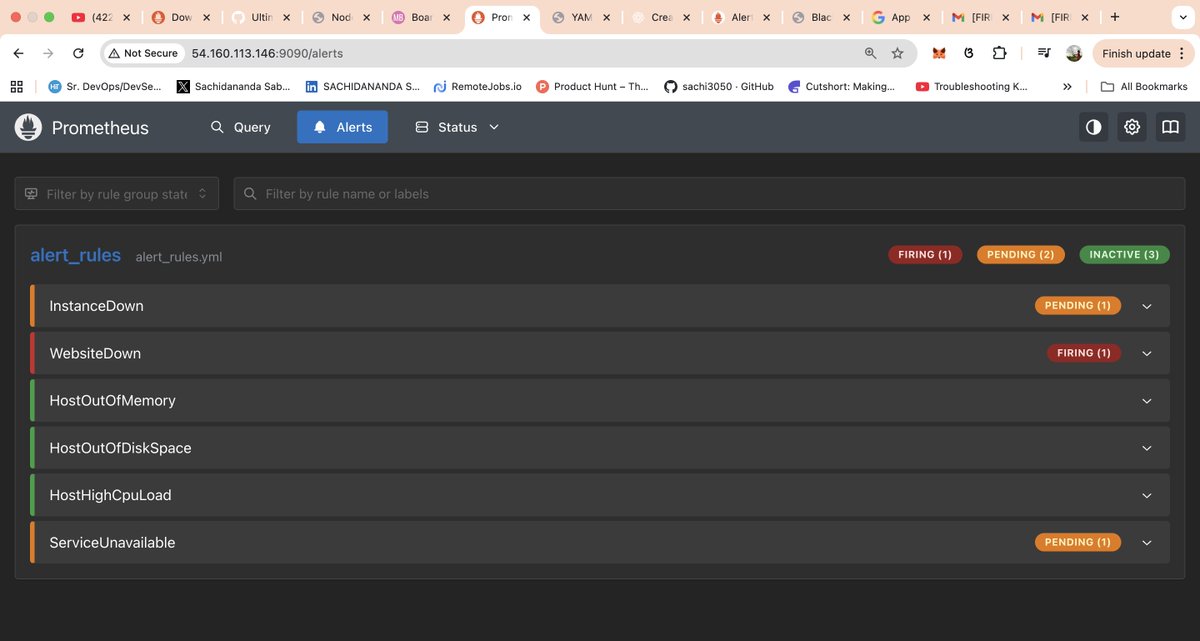The height and width of the screenshot is (641, 1200).
Task: Open the MetaMask fox extension
Action: (x=938, y=53)
